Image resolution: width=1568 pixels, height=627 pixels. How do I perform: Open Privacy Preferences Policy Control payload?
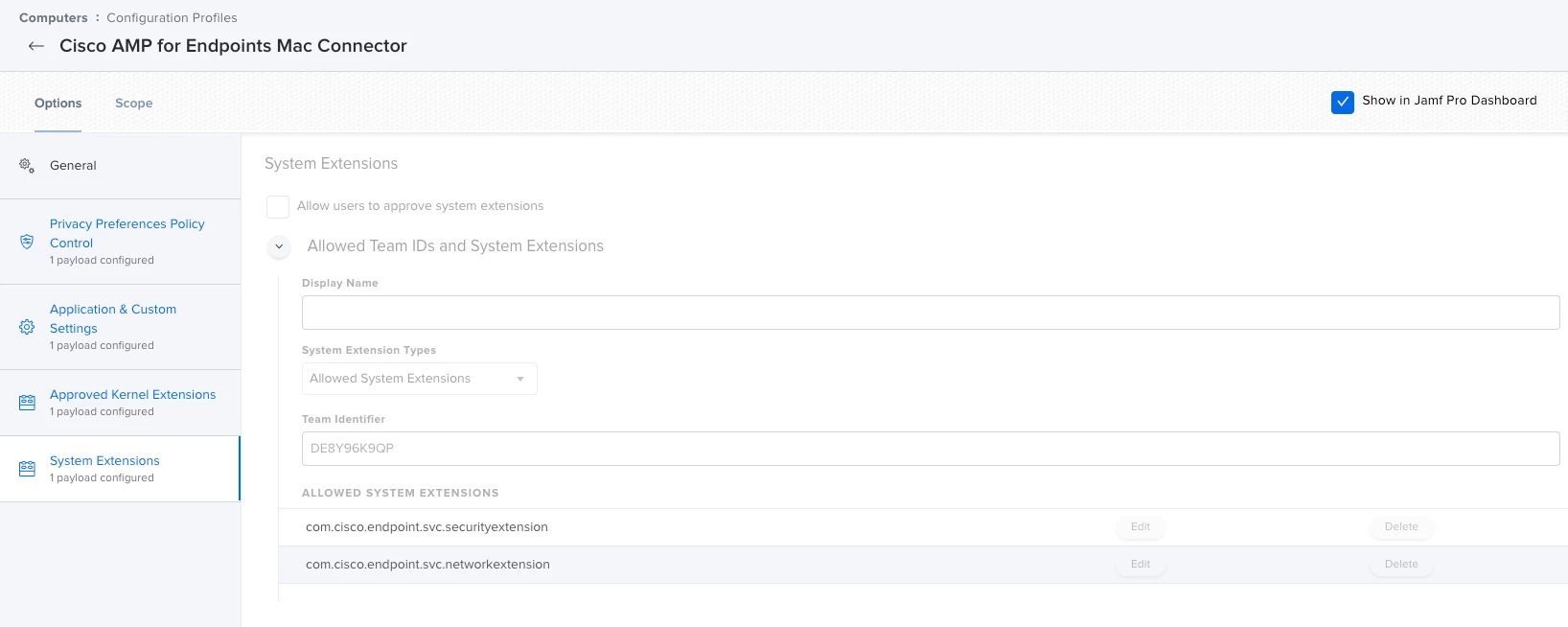(x=120, y=242)
